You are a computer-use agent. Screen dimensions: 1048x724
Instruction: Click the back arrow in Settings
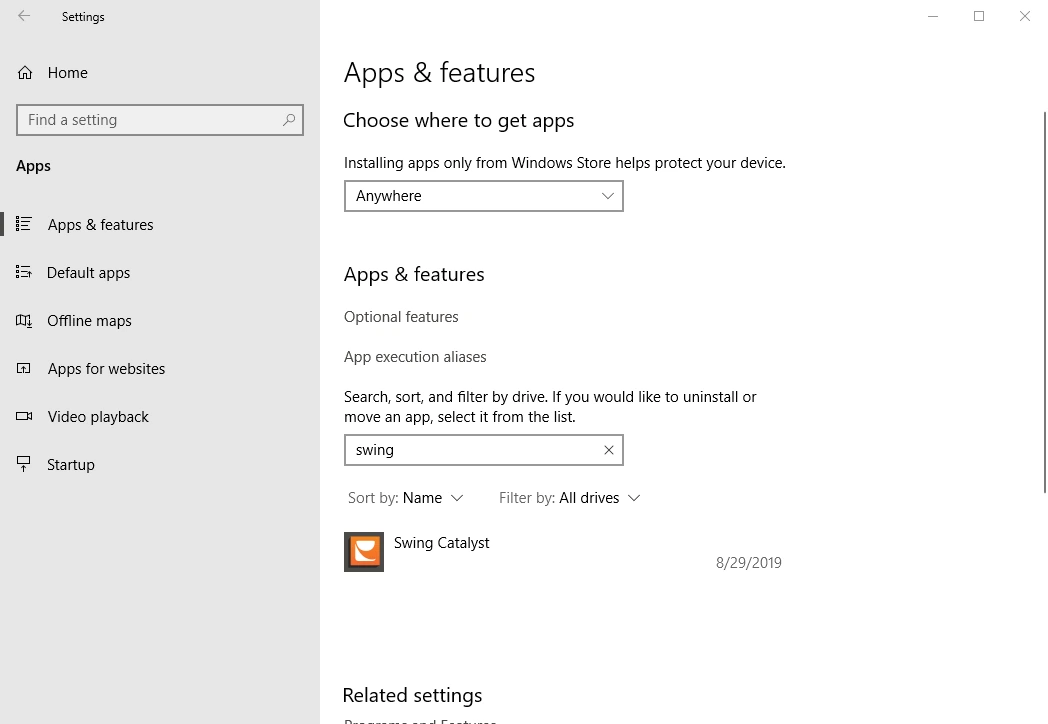(24, 16)
